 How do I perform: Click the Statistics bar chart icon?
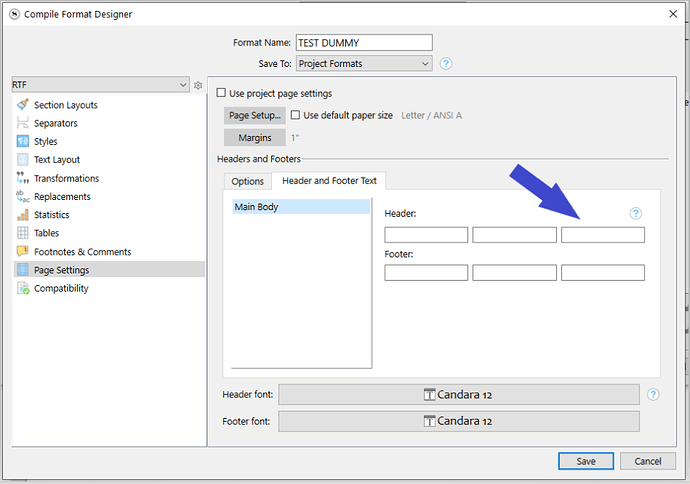[22, 215]
